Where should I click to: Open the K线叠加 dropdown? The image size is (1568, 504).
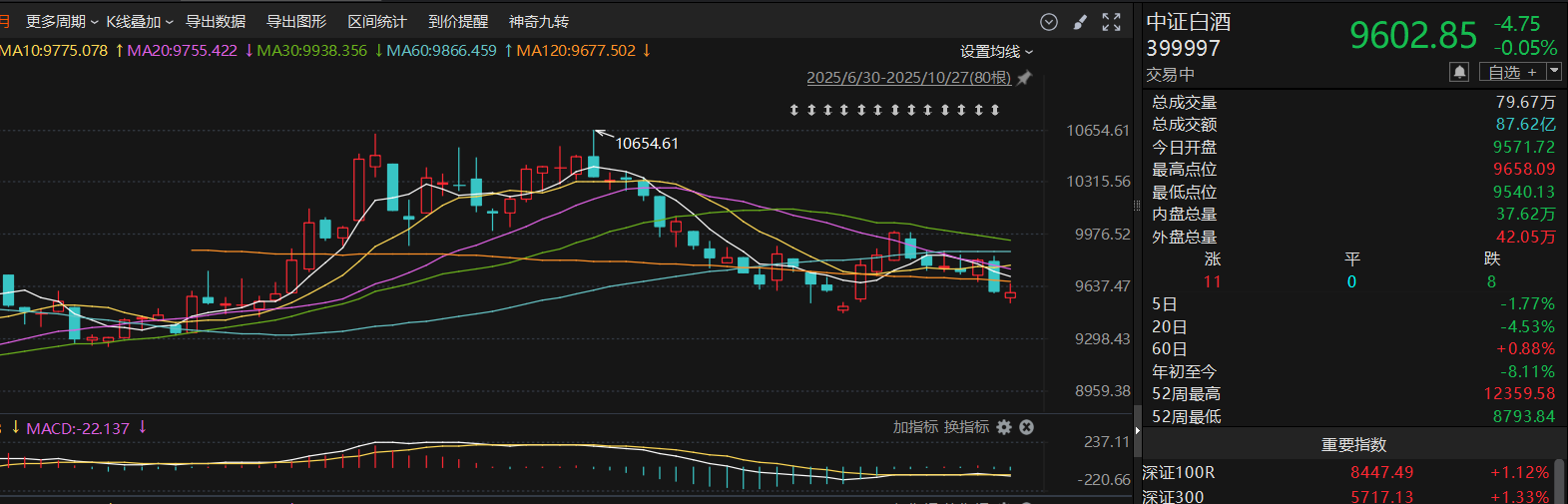pos(140,22)
